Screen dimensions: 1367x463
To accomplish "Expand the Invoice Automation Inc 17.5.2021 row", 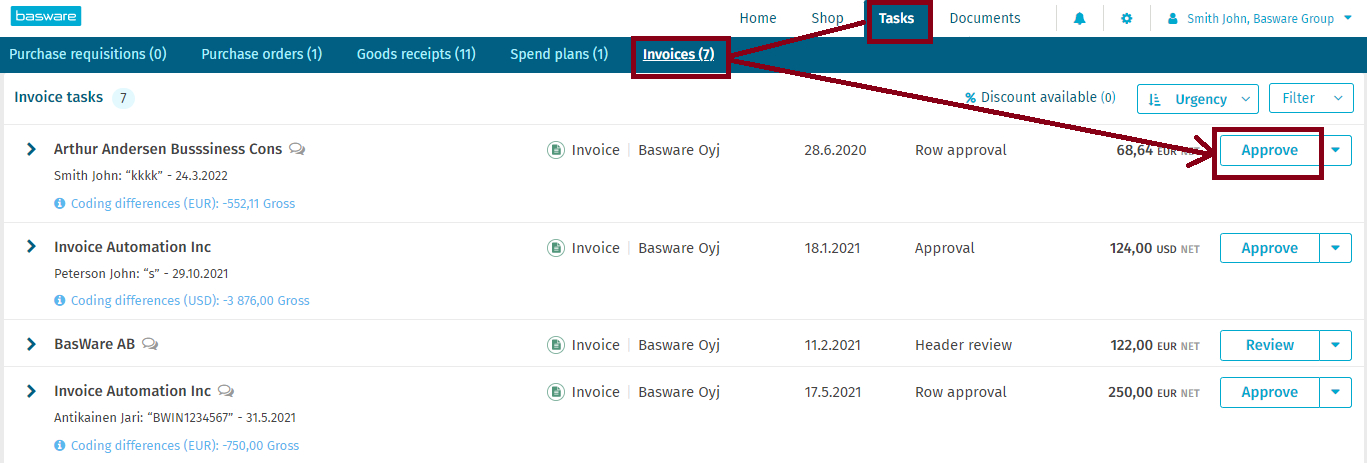I will 31,391.
